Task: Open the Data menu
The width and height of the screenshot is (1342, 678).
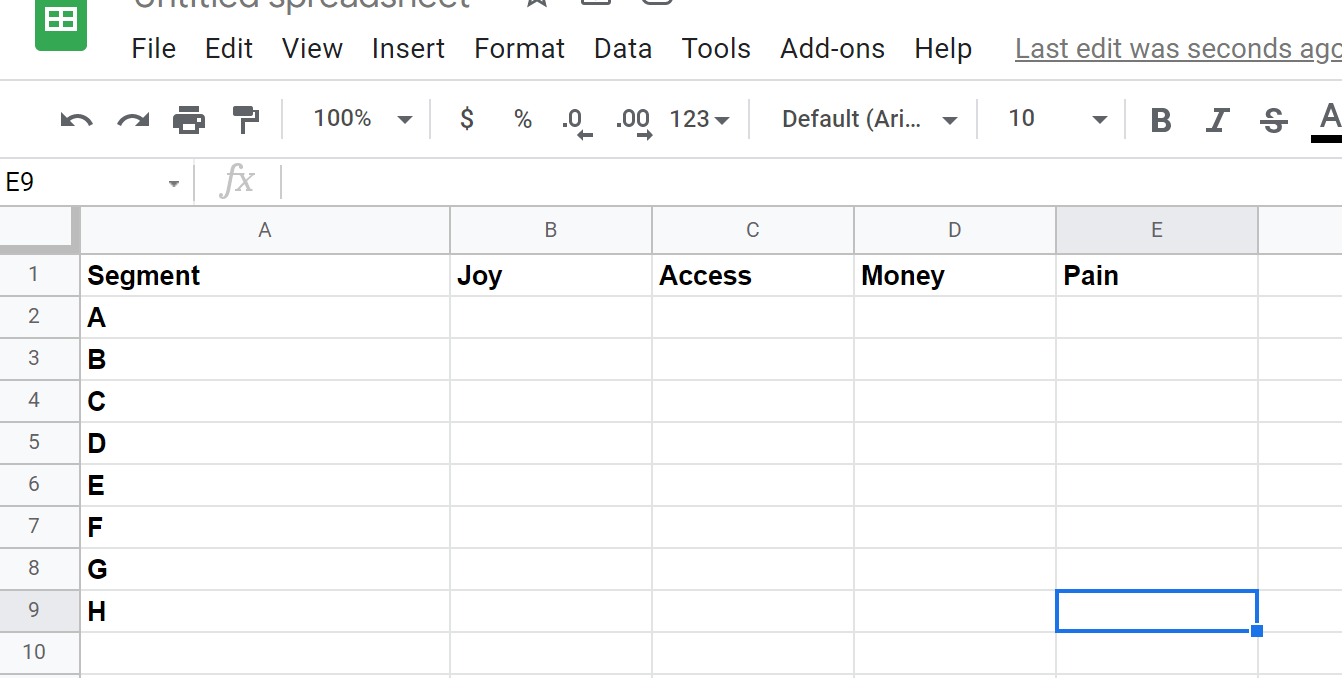Action: click(x=623, y=49)
